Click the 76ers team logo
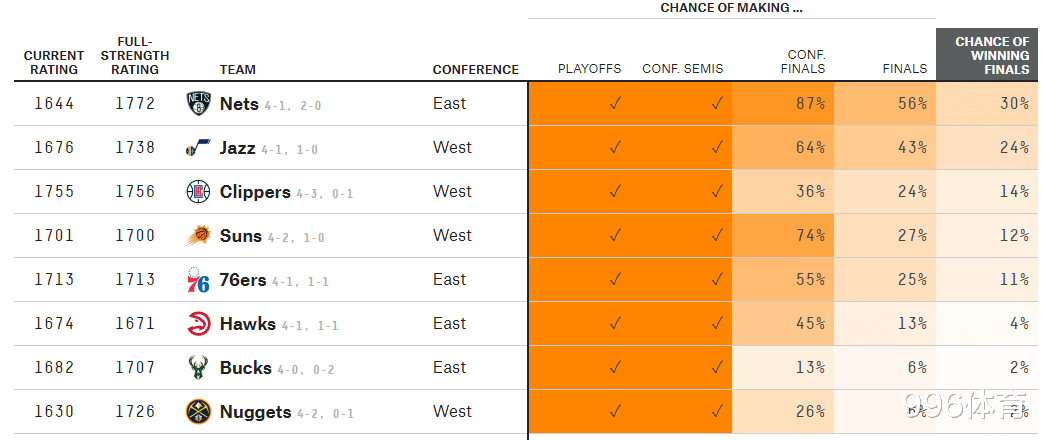 click(198, 280)
